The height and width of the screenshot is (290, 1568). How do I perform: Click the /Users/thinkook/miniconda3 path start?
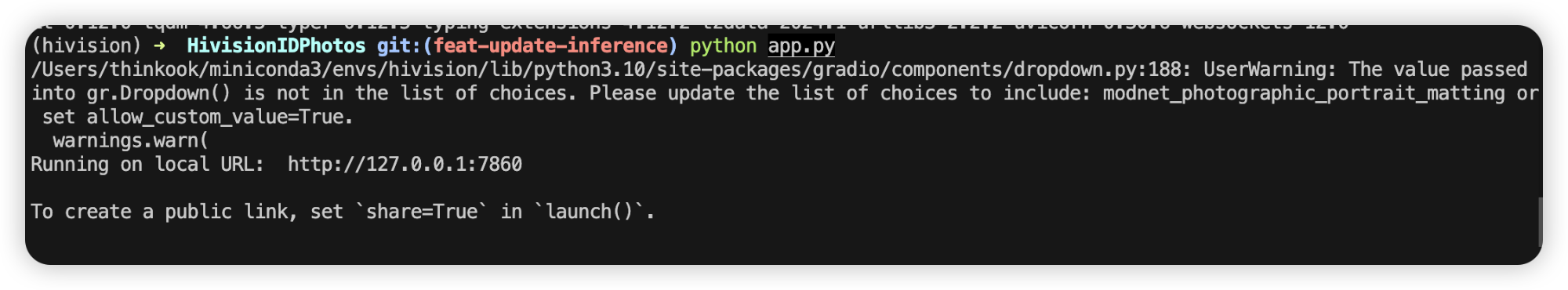176,70
